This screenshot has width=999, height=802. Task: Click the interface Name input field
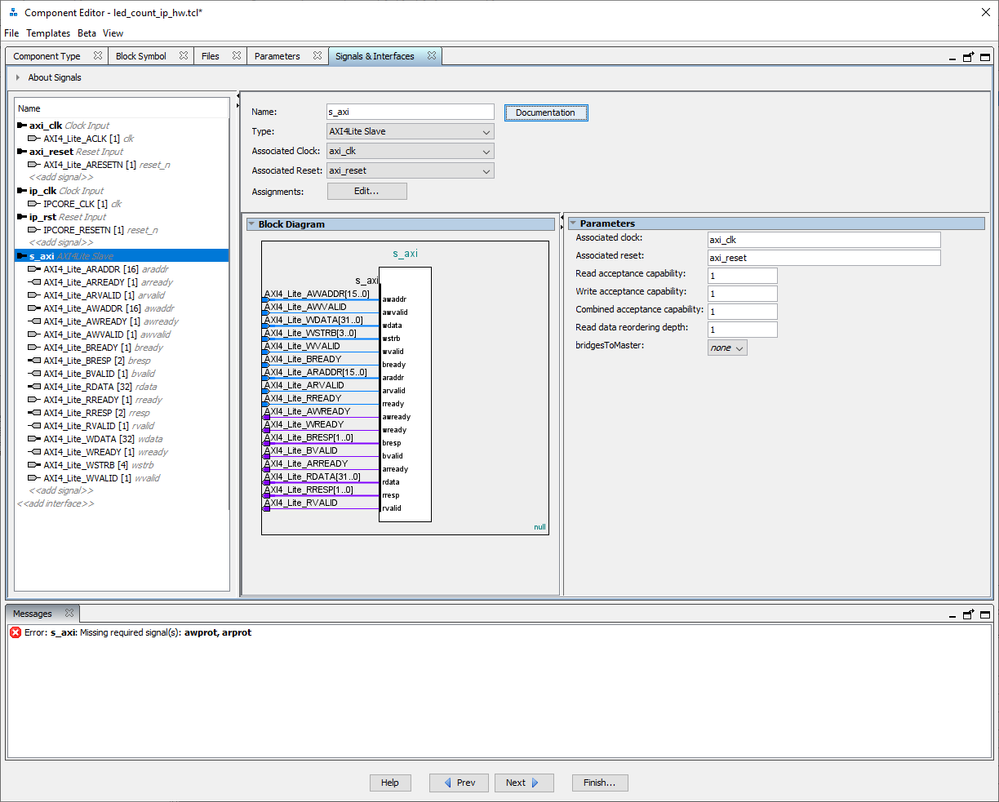point(410,113)
